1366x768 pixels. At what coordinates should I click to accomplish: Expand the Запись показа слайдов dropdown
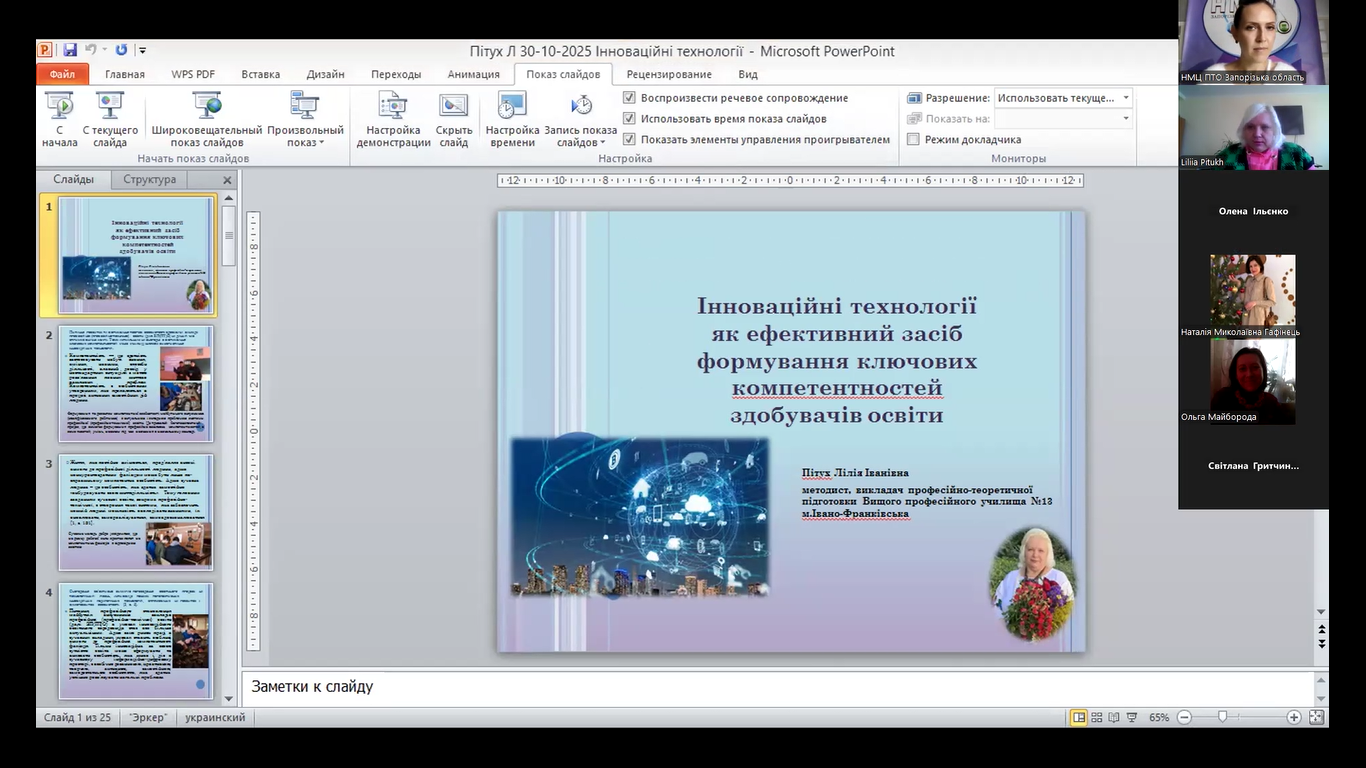coord(604,143)
